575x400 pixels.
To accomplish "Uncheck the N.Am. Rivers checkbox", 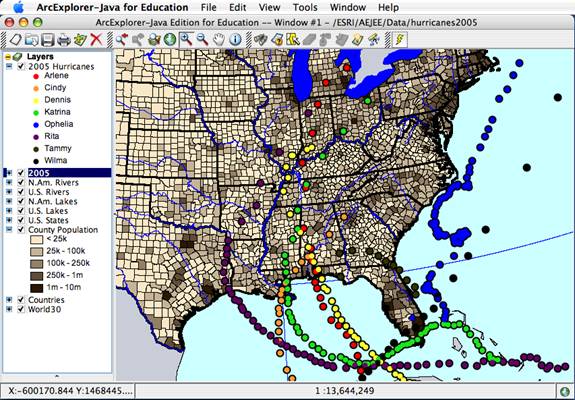I will coord(21,182).
